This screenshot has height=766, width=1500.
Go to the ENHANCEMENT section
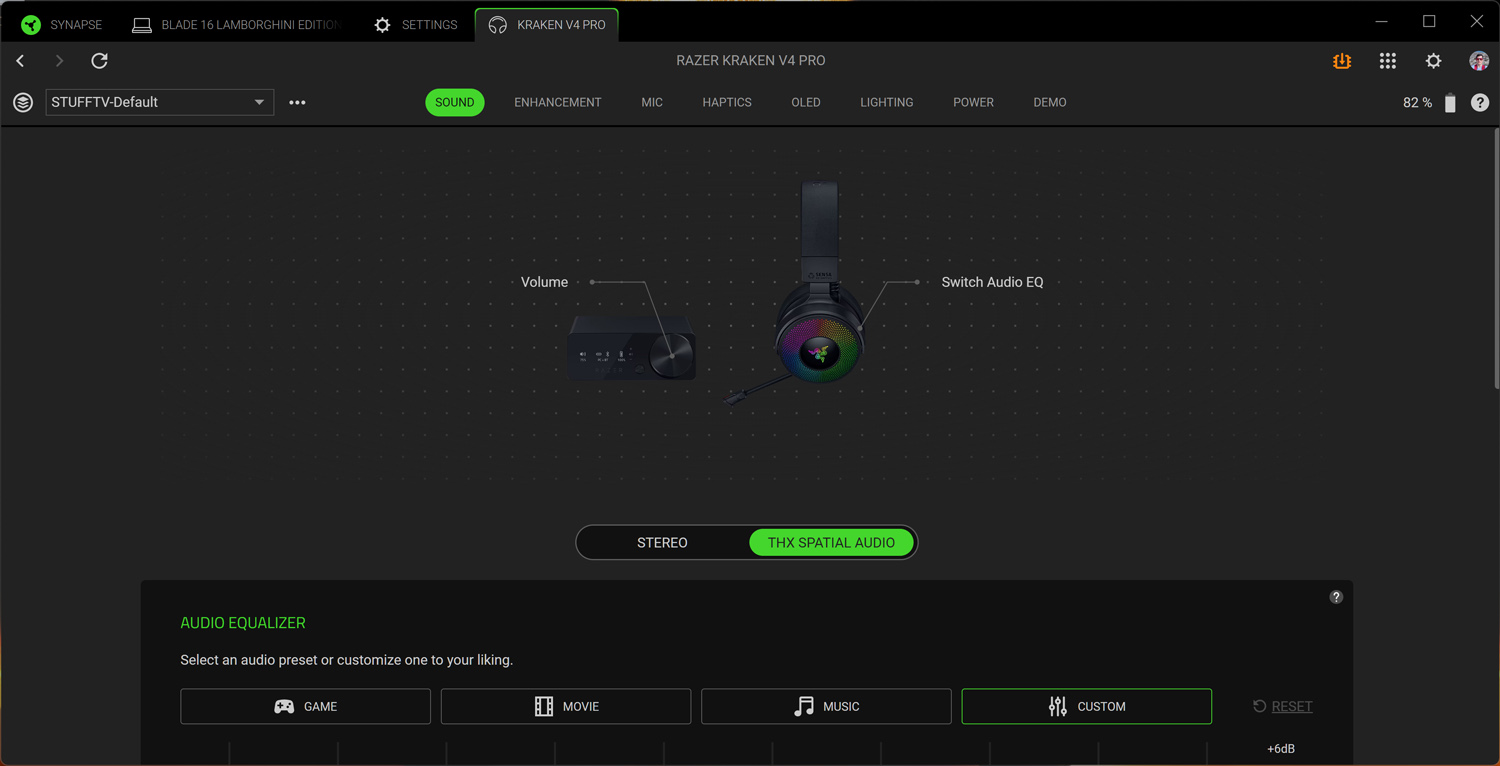click(558, 102)
